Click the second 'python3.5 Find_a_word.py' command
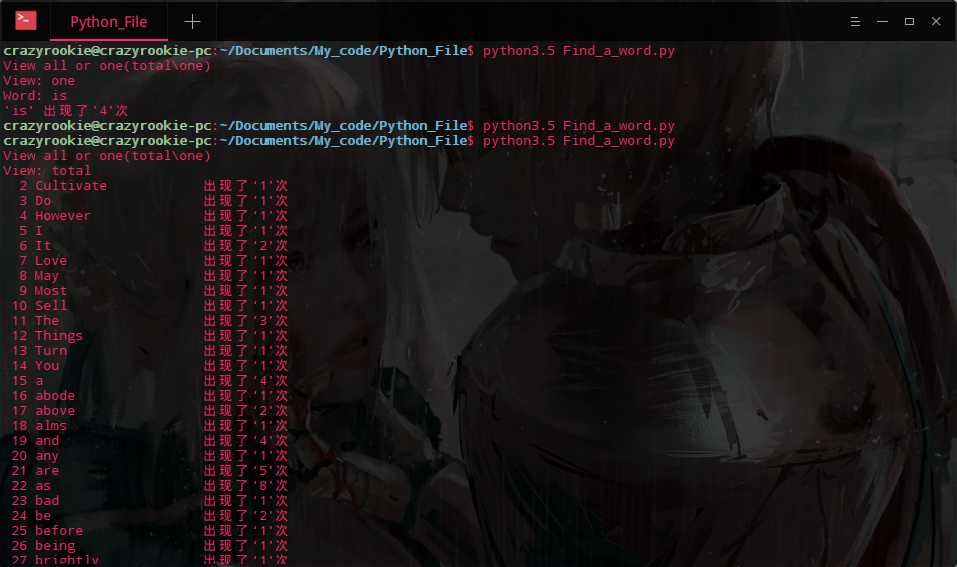 point(579,126)
